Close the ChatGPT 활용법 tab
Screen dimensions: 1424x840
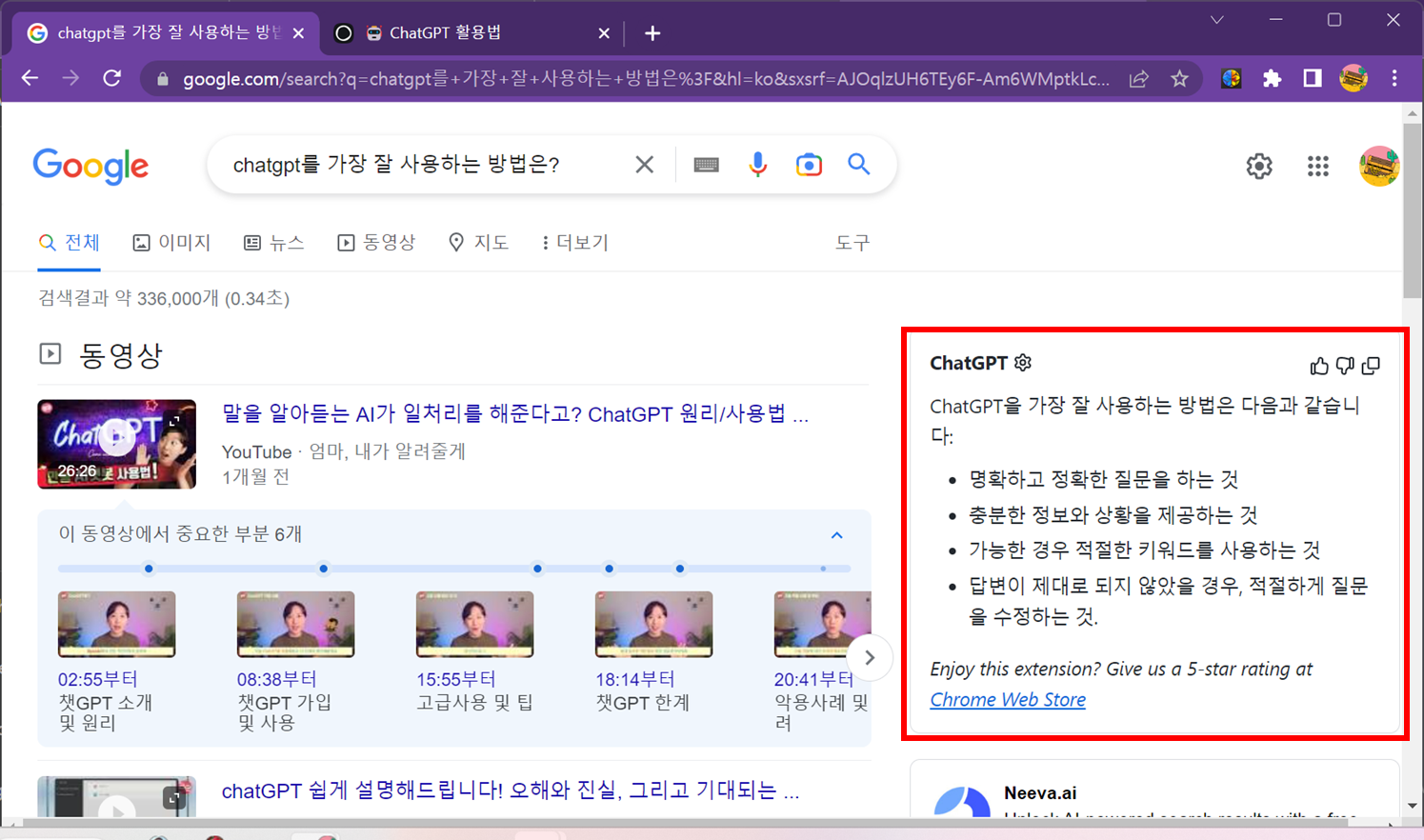point(604,33)
